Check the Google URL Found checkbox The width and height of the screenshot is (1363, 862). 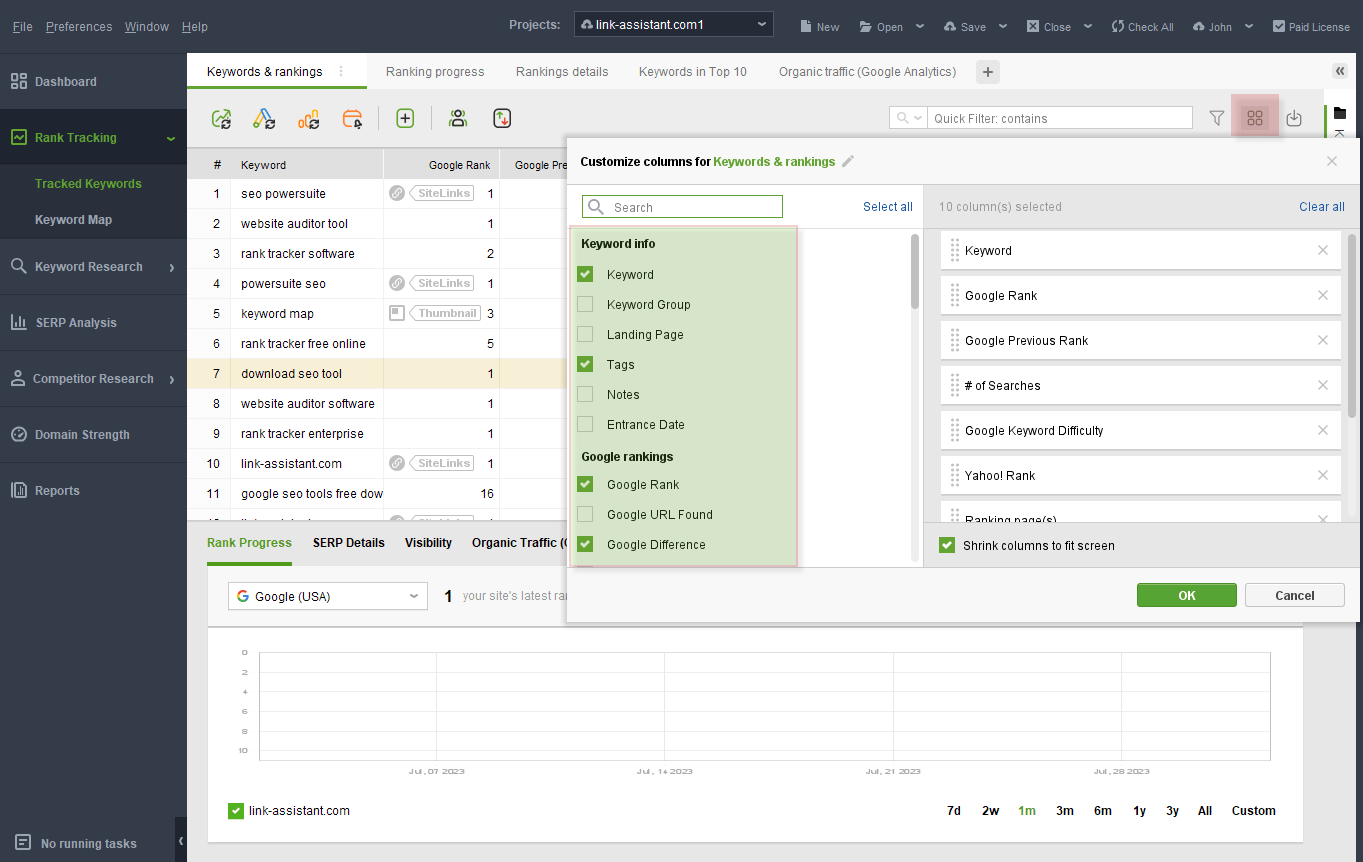coord(585,514)
